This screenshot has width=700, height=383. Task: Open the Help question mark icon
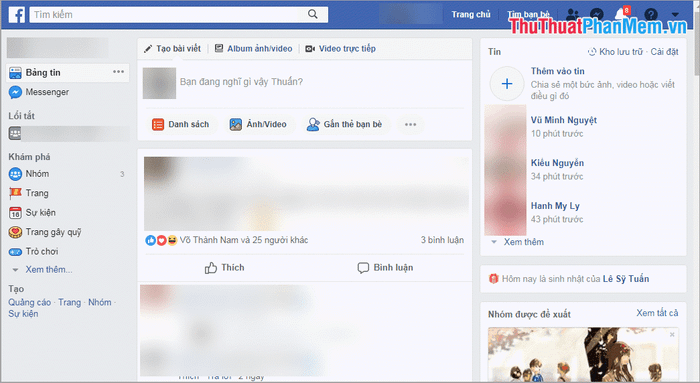[651, 15]
